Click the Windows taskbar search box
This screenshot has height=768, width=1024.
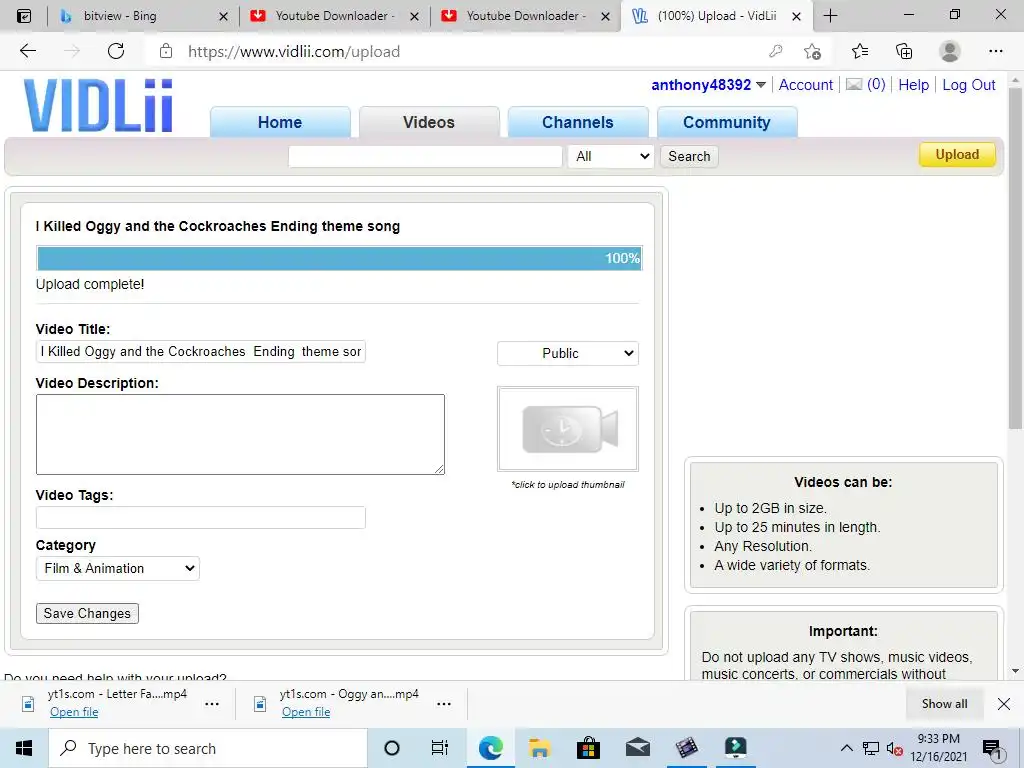pyautogui.click(x=208, y=748)
